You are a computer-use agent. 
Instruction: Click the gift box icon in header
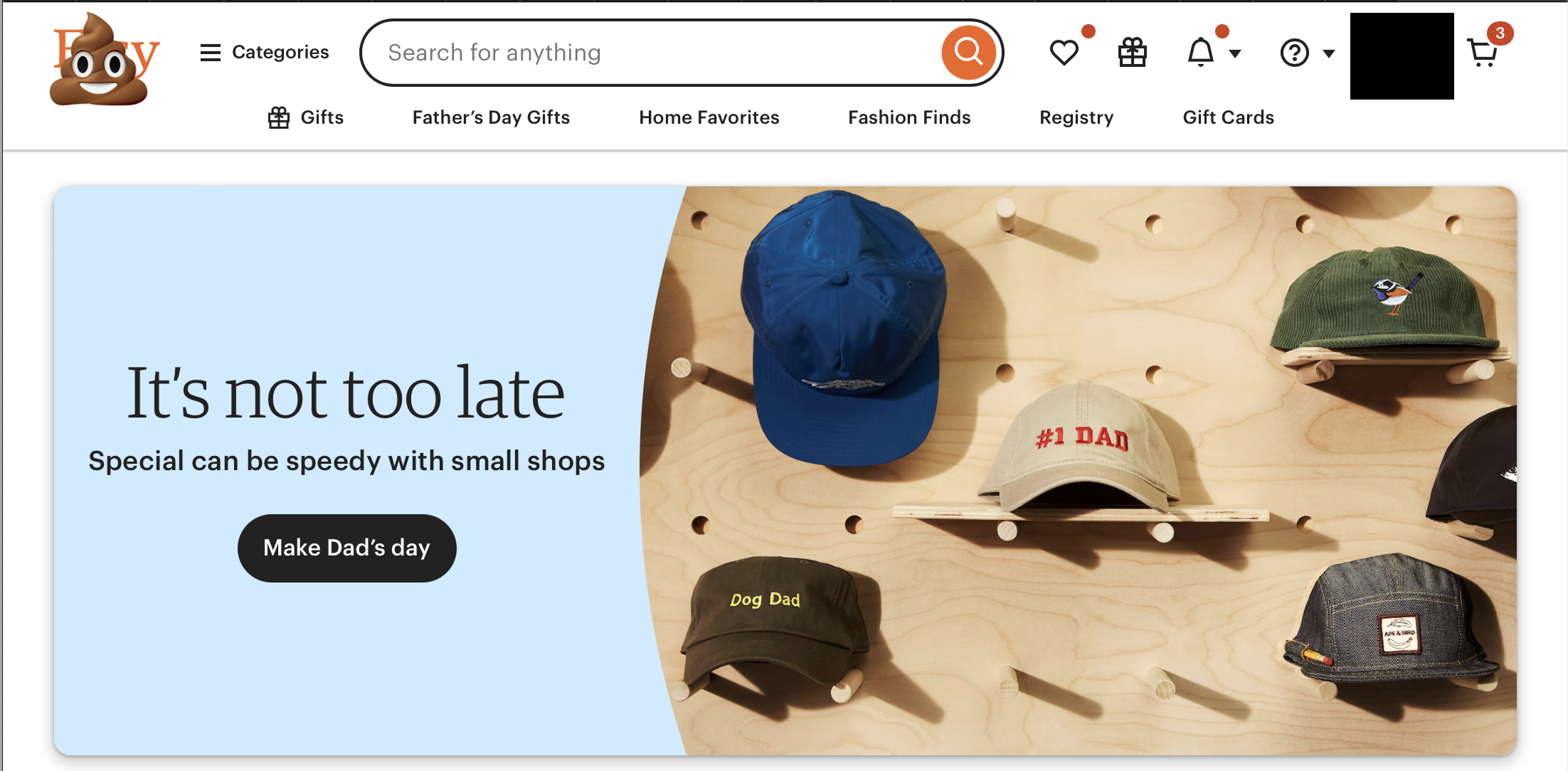click(1132, 53)
